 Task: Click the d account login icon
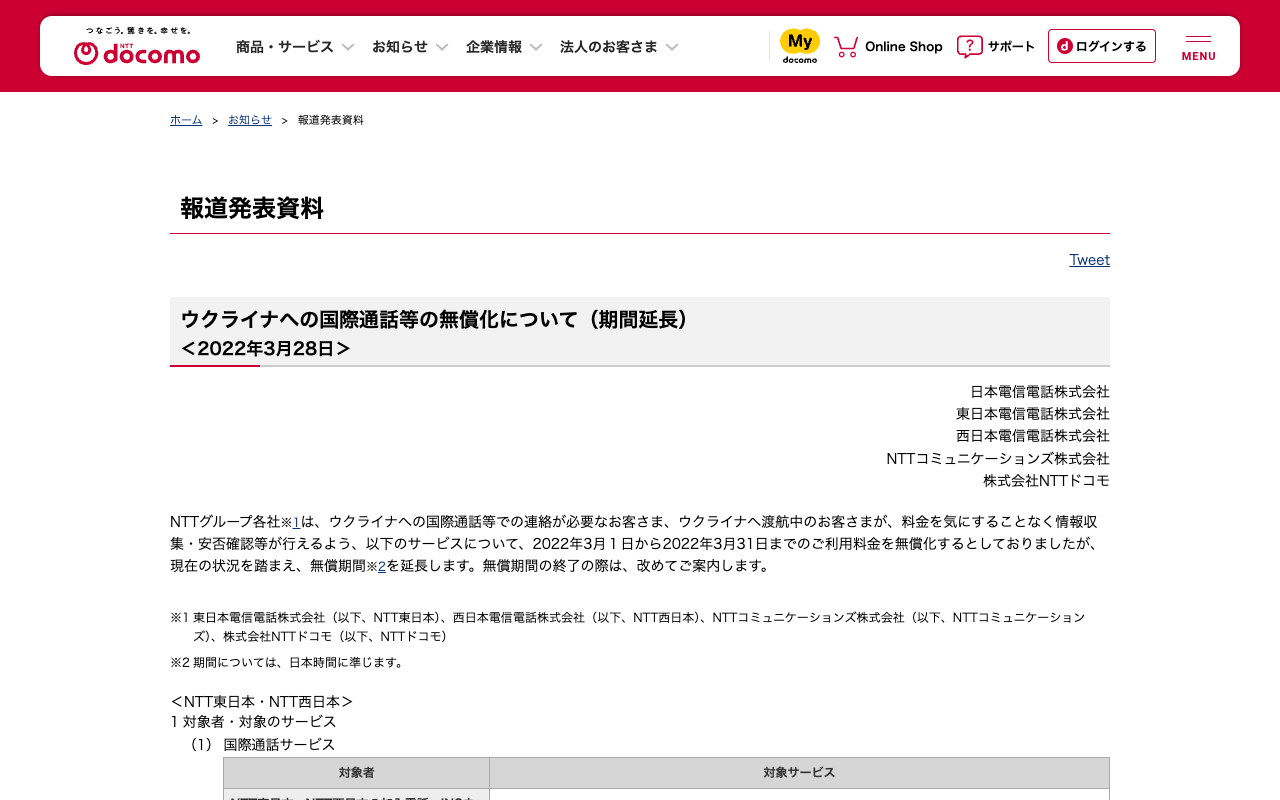tap(1065, 46)
